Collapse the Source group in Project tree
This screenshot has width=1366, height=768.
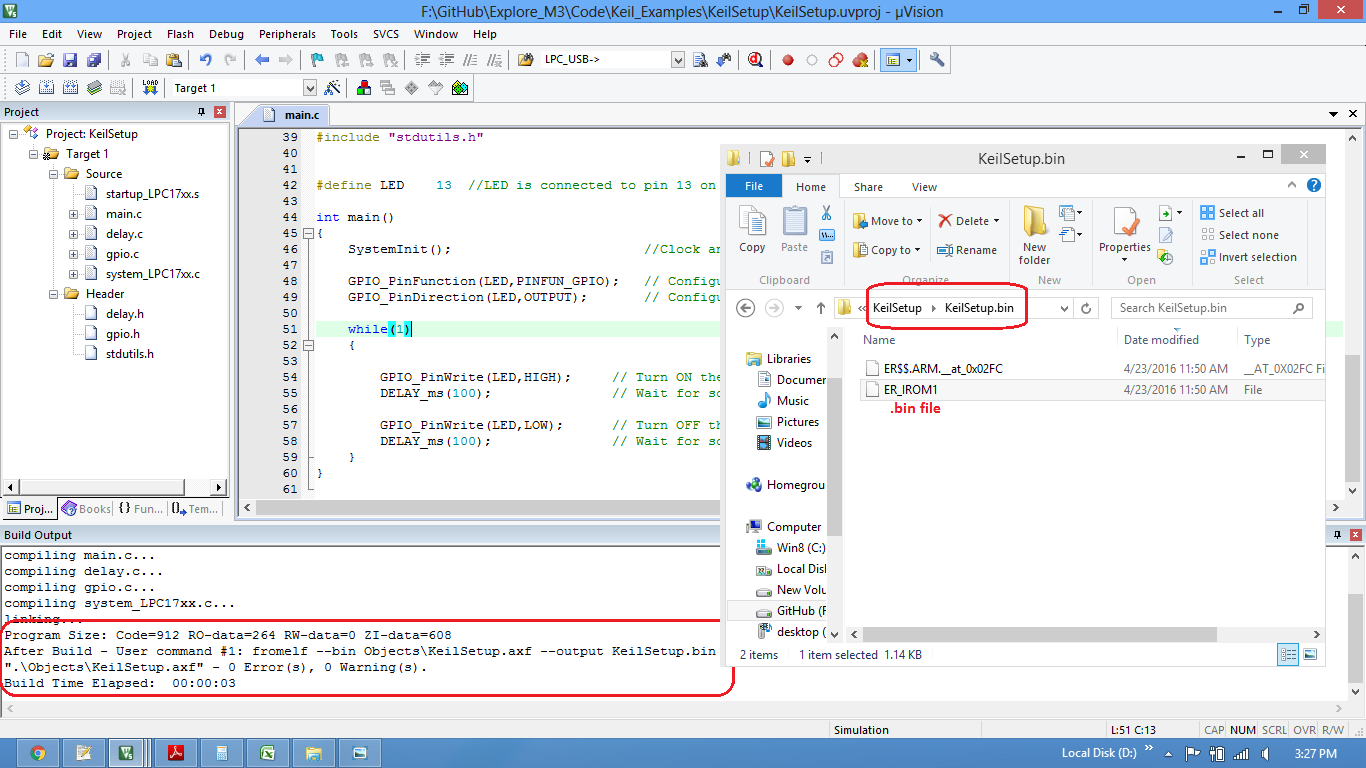[53, 174]
